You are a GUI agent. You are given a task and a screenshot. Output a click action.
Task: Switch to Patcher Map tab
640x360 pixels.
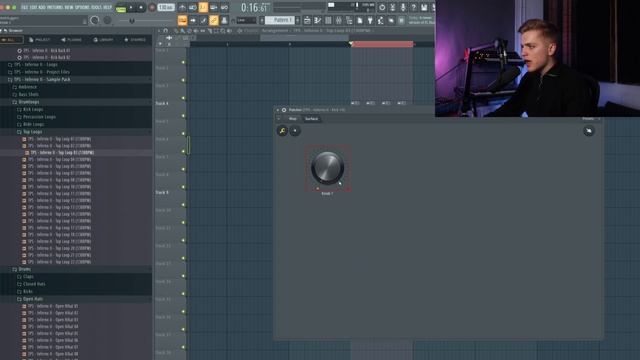click(x=293, y=119)
